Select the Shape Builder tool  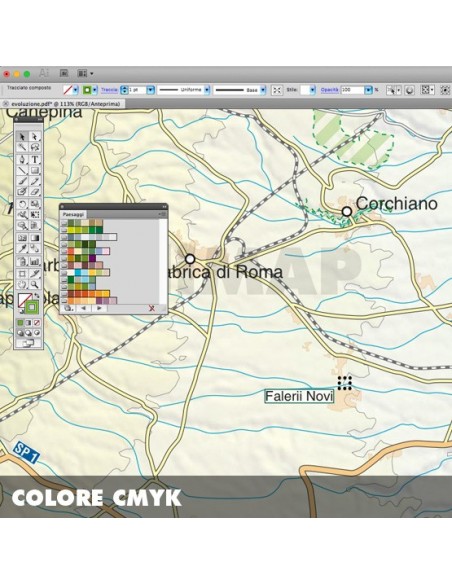coord(22,226)
